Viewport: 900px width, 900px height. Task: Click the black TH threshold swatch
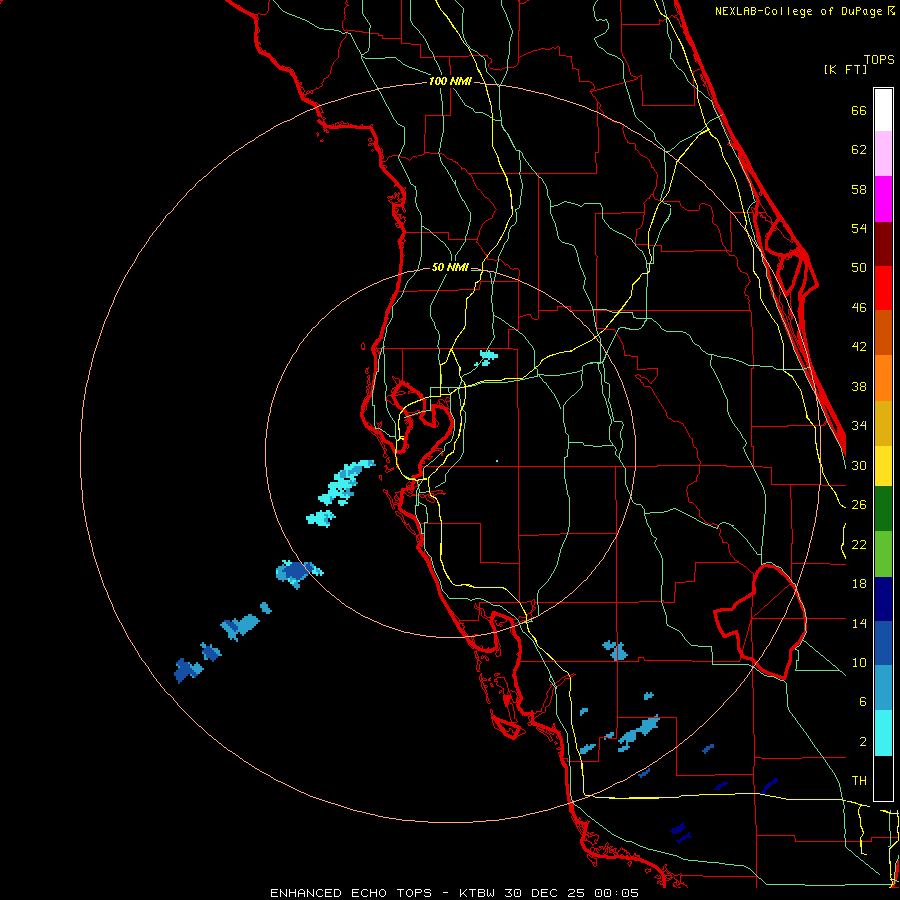(883, 778)
